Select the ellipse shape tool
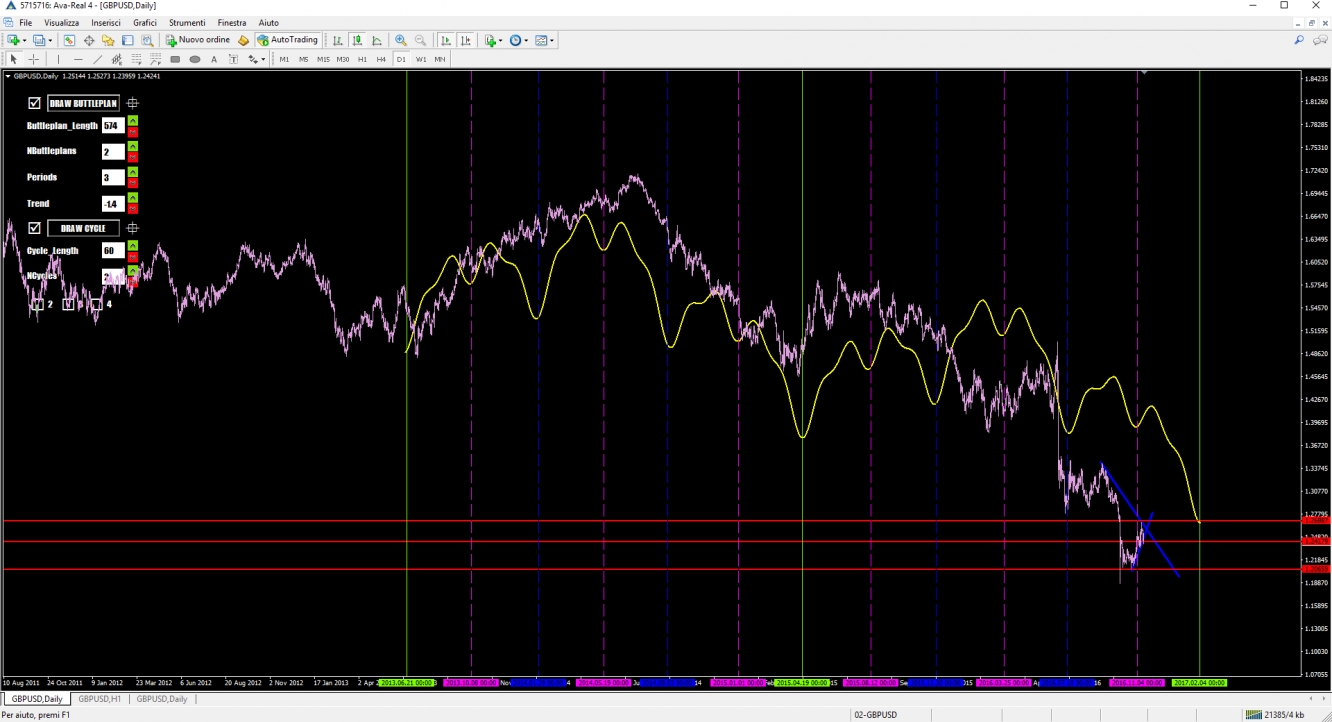1332x722 pixels. (x=195, y=59)
